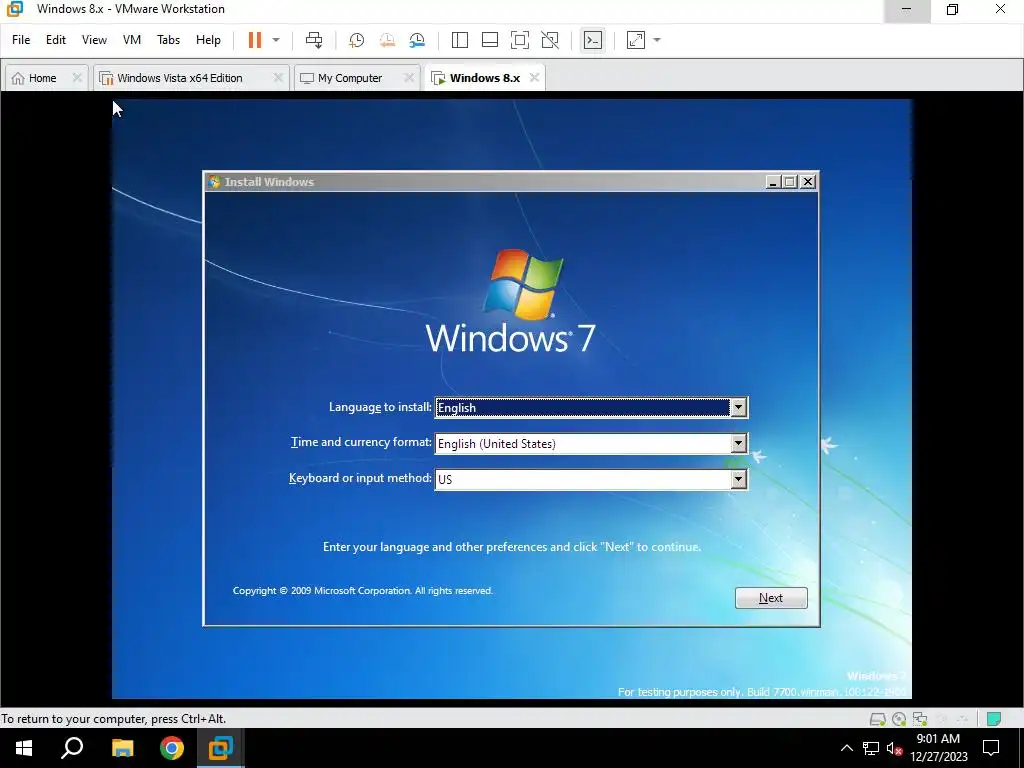The height and width of the screenshot is (768, 1024).
Task: Switch to Windows Vista x64 Edition tab
Action: coord(180,78)
